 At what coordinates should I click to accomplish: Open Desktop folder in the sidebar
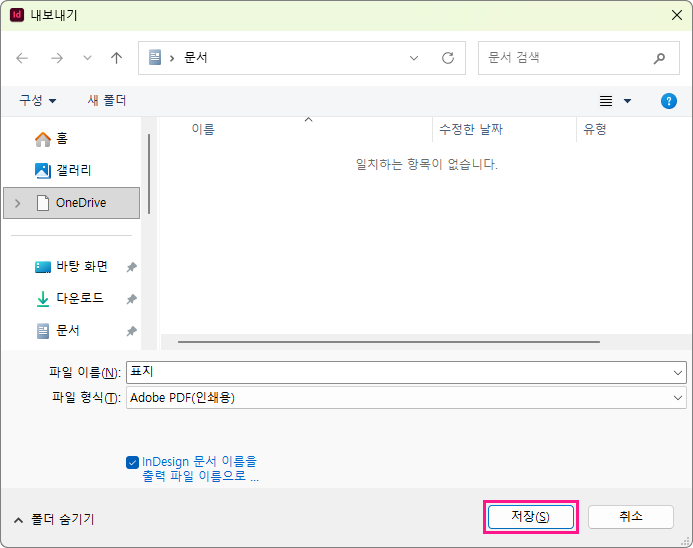pos(81,267)
